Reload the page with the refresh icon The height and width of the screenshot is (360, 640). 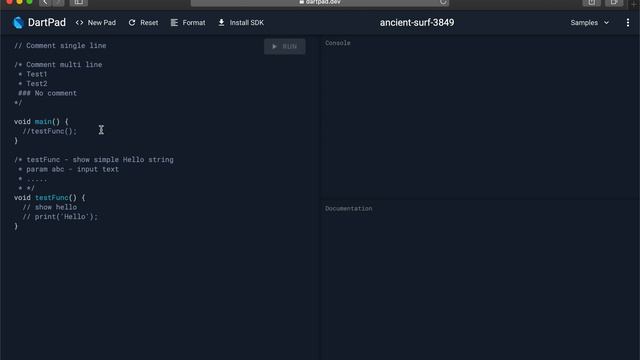(x=443, y=2)
